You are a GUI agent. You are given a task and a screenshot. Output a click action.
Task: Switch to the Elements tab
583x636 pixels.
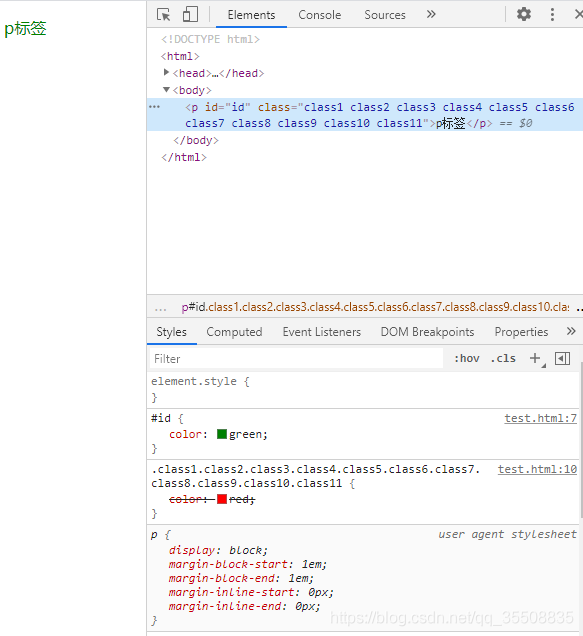pyautogui.click(x=251, y=15)
